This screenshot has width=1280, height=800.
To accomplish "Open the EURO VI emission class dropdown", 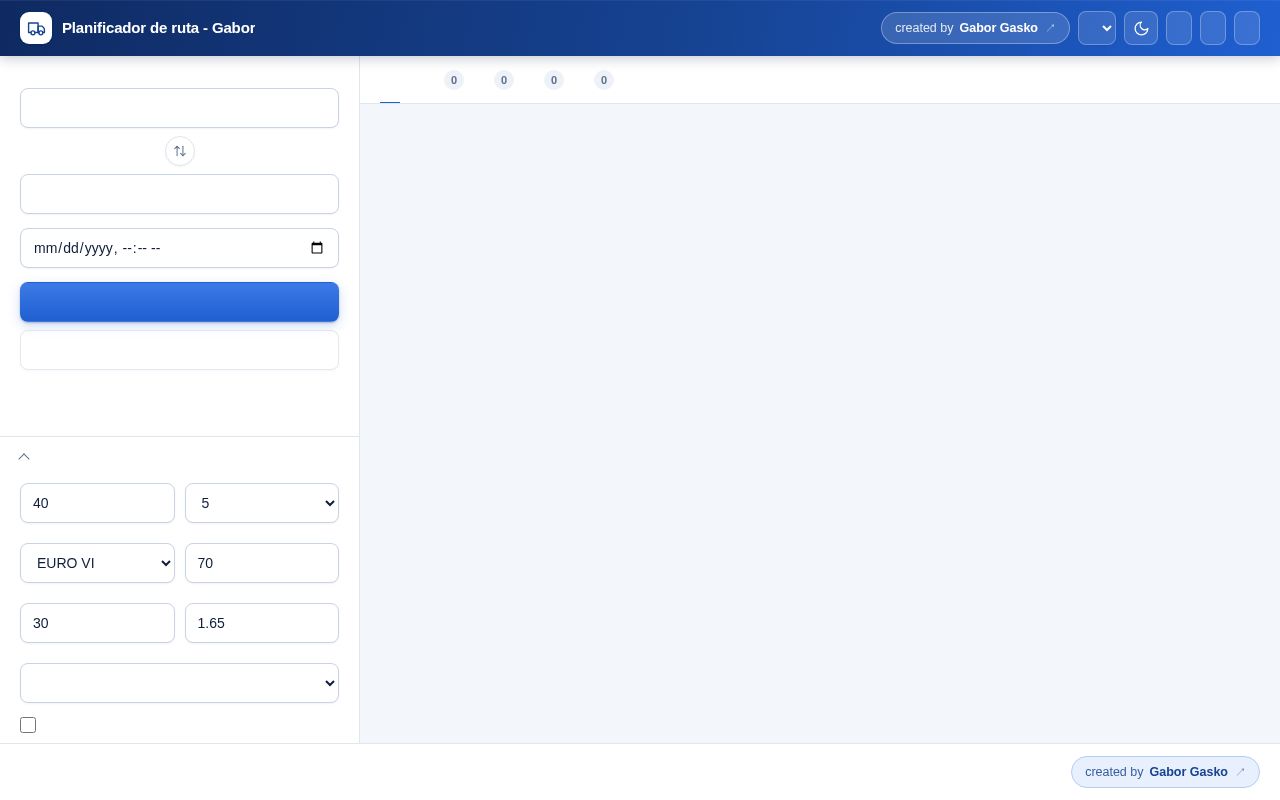I will pos(97,563).
